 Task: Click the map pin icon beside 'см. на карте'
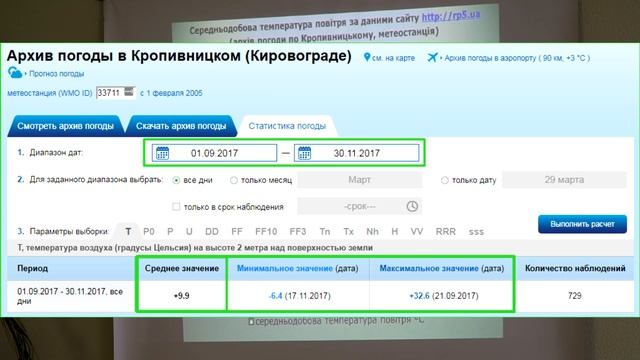(367, 58)
